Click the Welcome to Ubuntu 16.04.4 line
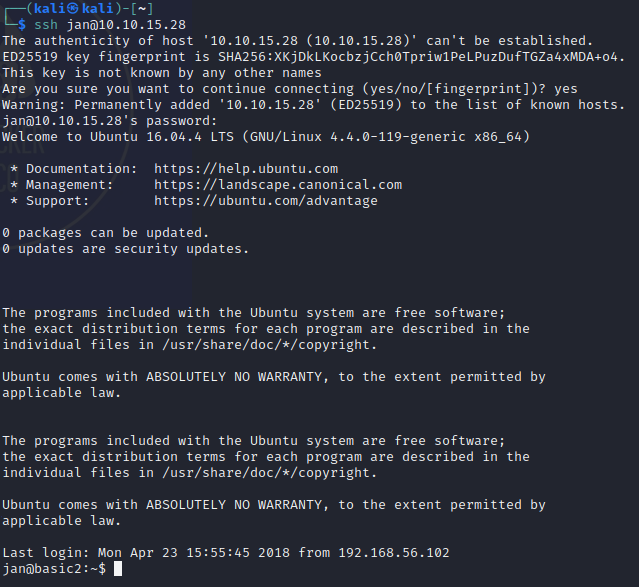 (x=266, y=136)
